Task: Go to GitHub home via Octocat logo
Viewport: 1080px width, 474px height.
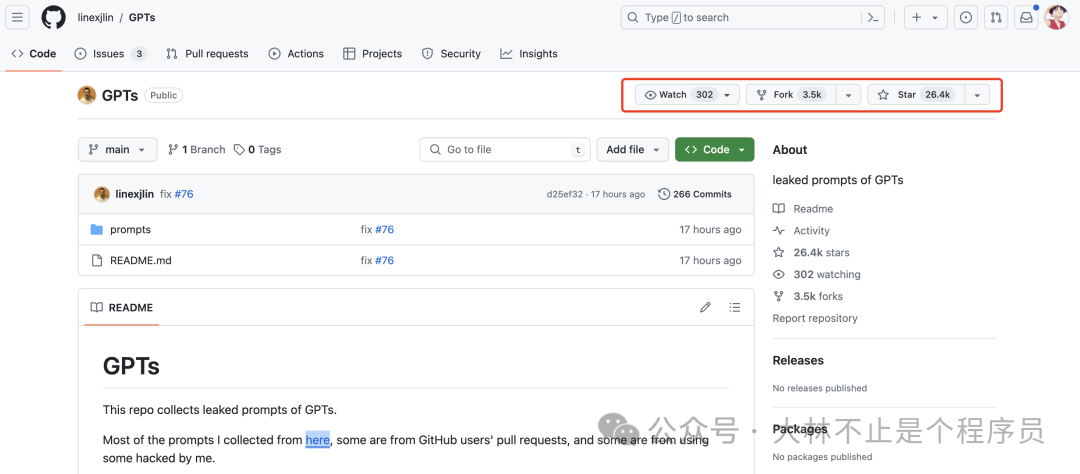Action: pyautogui.click(x=54, y=17)
